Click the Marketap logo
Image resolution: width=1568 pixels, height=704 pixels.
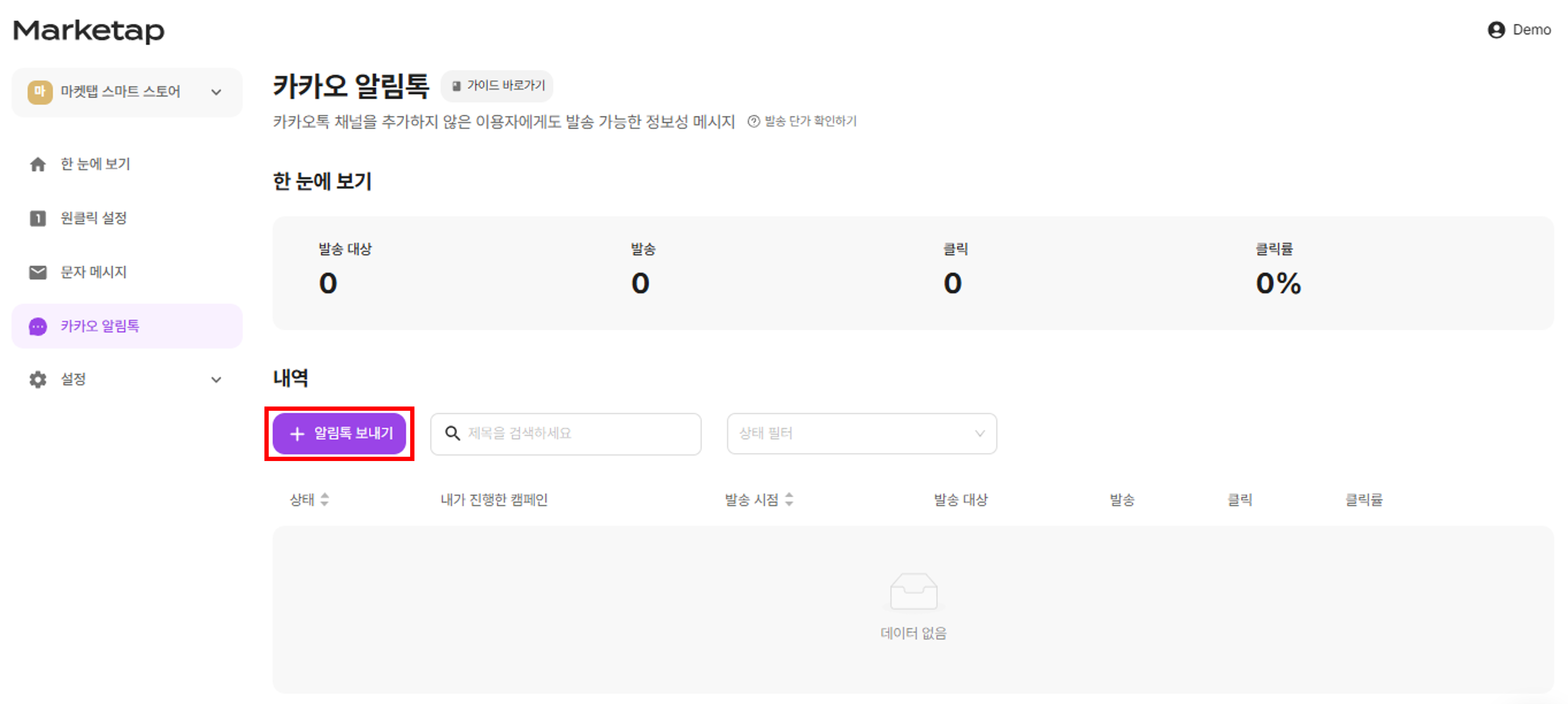point(89,30)
